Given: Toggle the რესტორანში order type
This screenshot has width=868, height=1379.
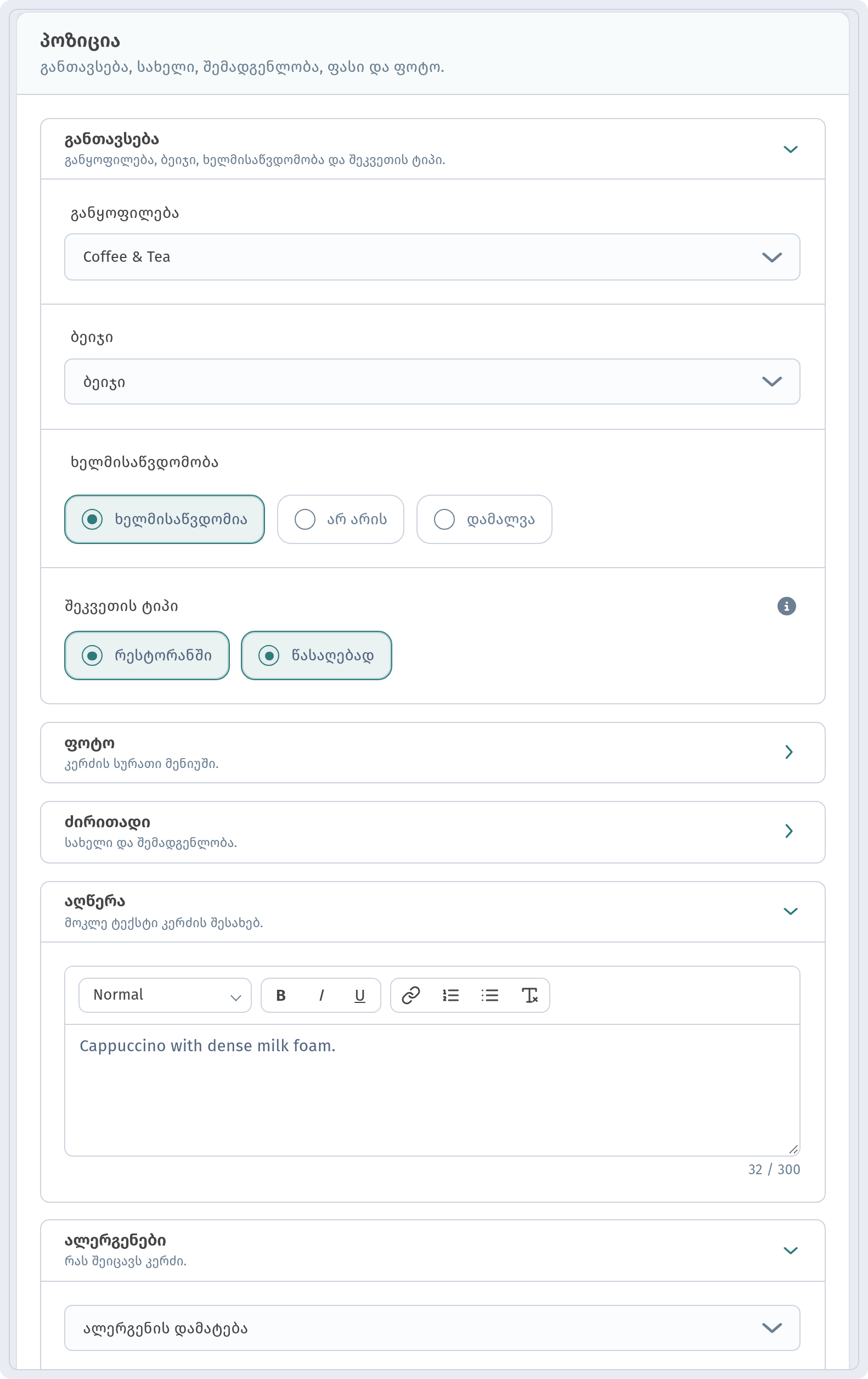Looking at the screenshot, I should 147,655.
